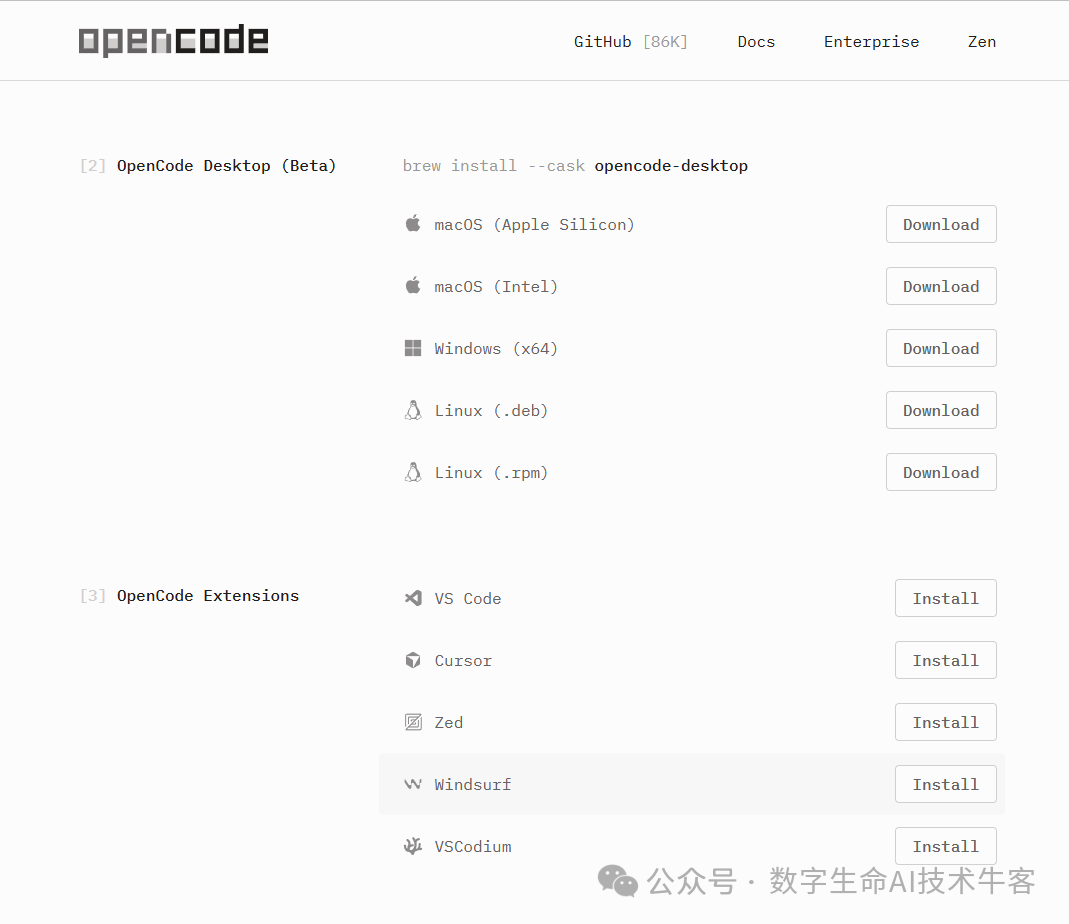Install the Zed extension

pos(946,722)
